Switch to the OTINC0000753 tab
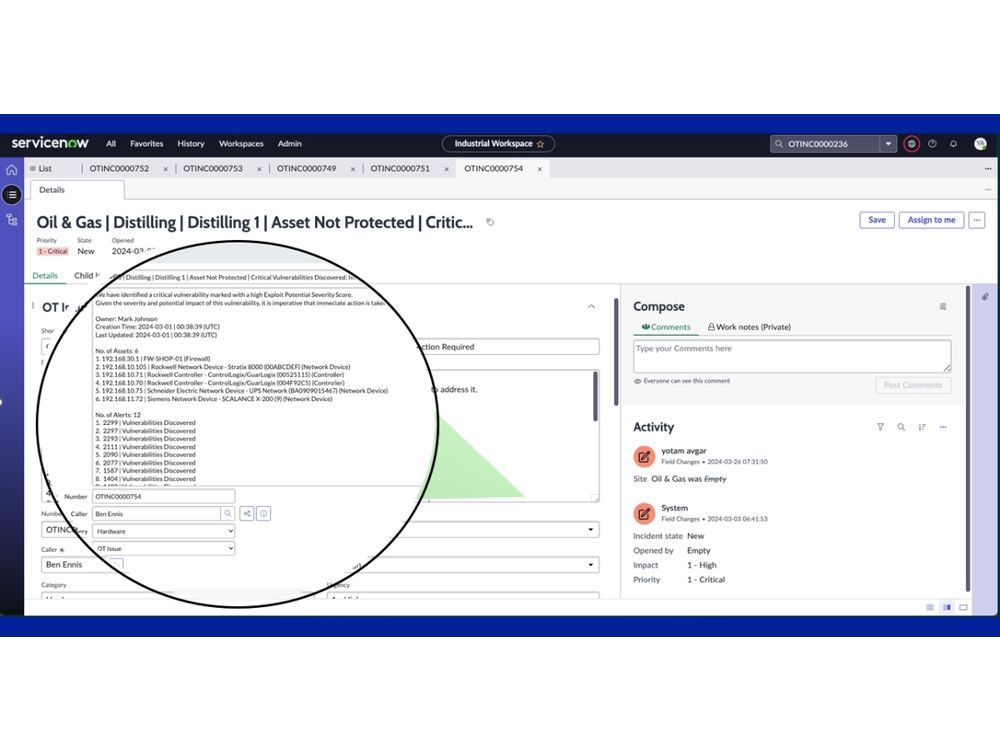This screenshot has width=1000, height=750. click(x=212, y=169)
